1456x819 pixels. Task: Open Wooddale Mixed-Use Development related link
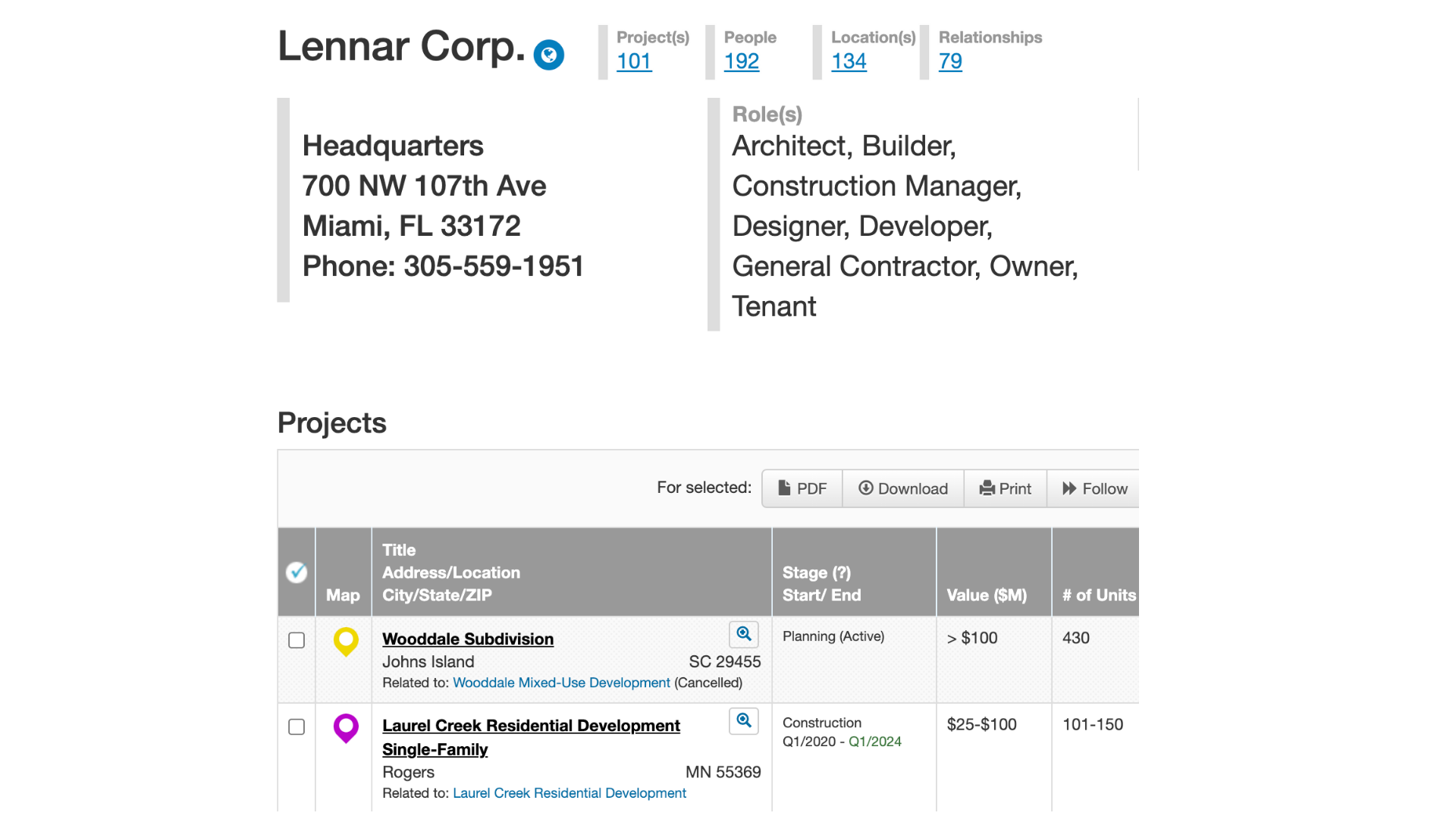[561, 682]
